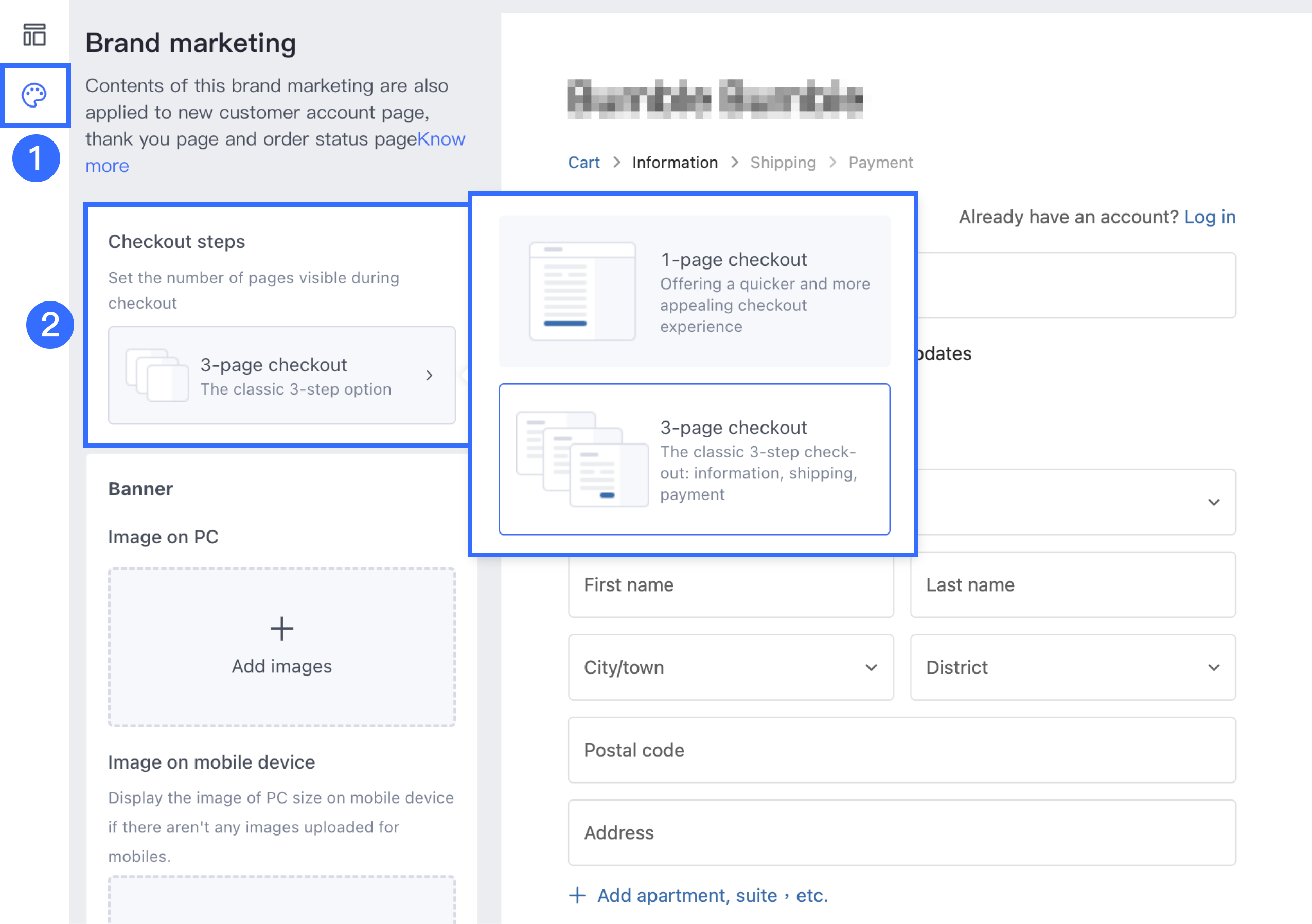The height and width of the screenshot is (924, 1312).
Task: Click the Log in link
Action: [1210, 217]
